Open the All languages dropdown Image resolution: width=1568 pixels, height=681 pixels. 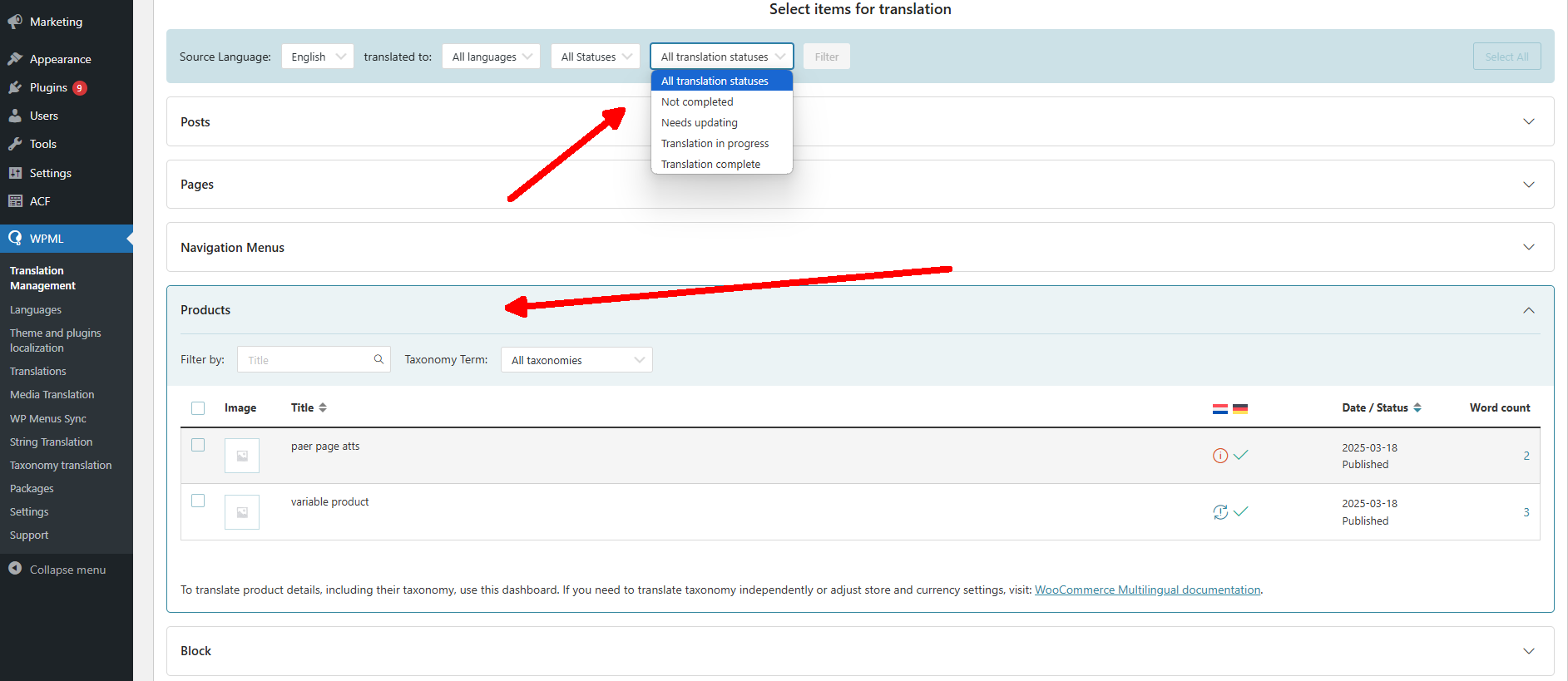click(x=492, y=57)
